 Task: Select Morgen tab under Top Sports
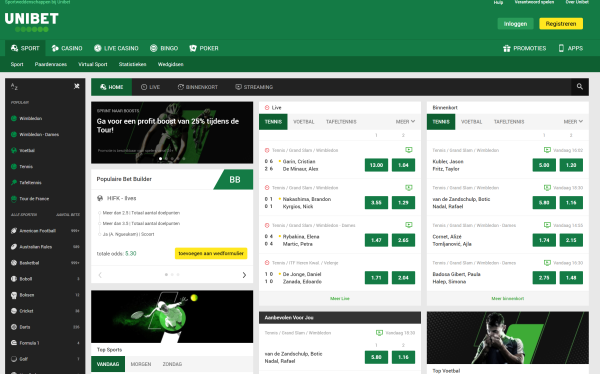point(141,364)
